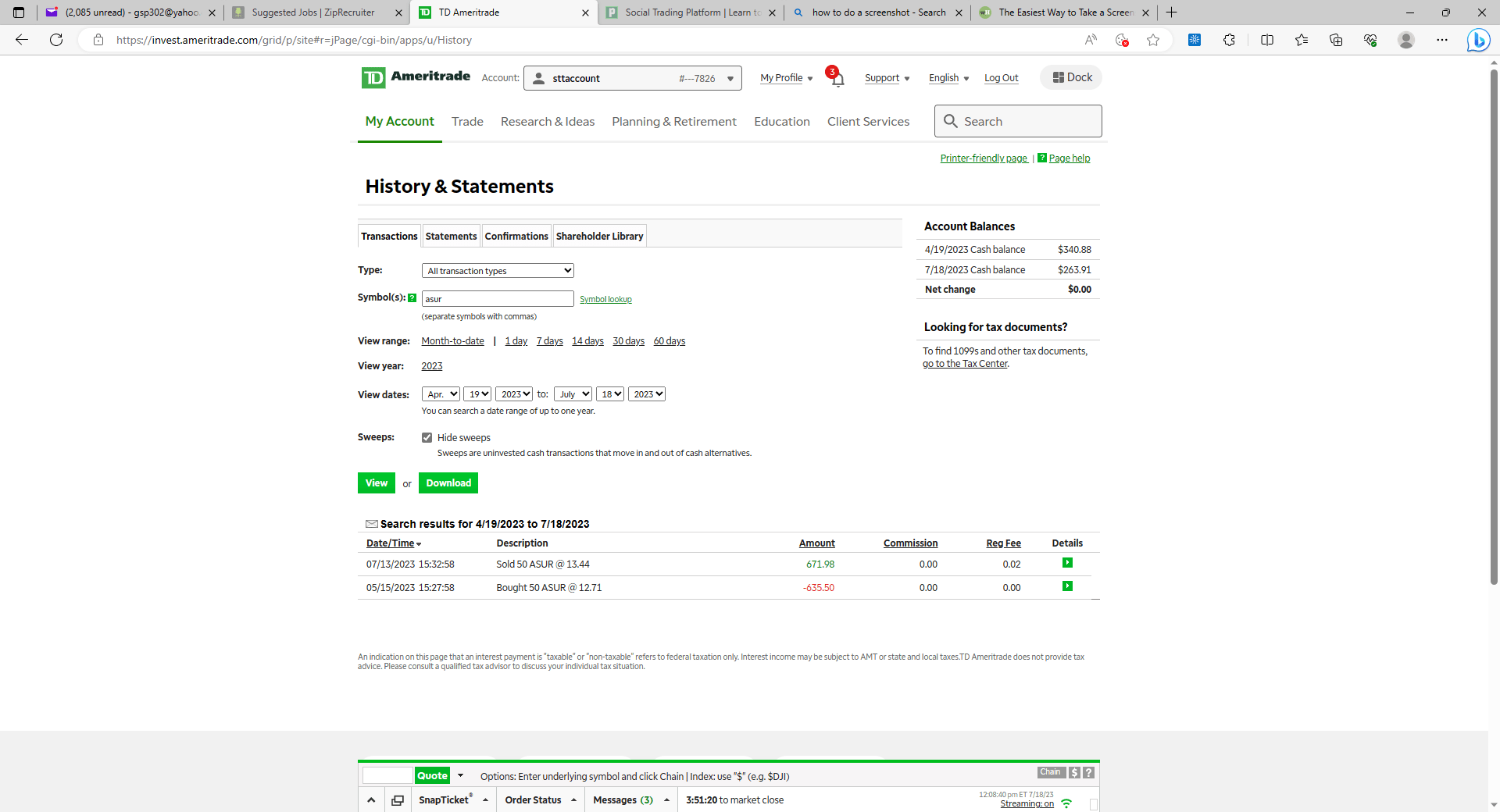Open the Split screen icon

click(x=1267, y=40)
